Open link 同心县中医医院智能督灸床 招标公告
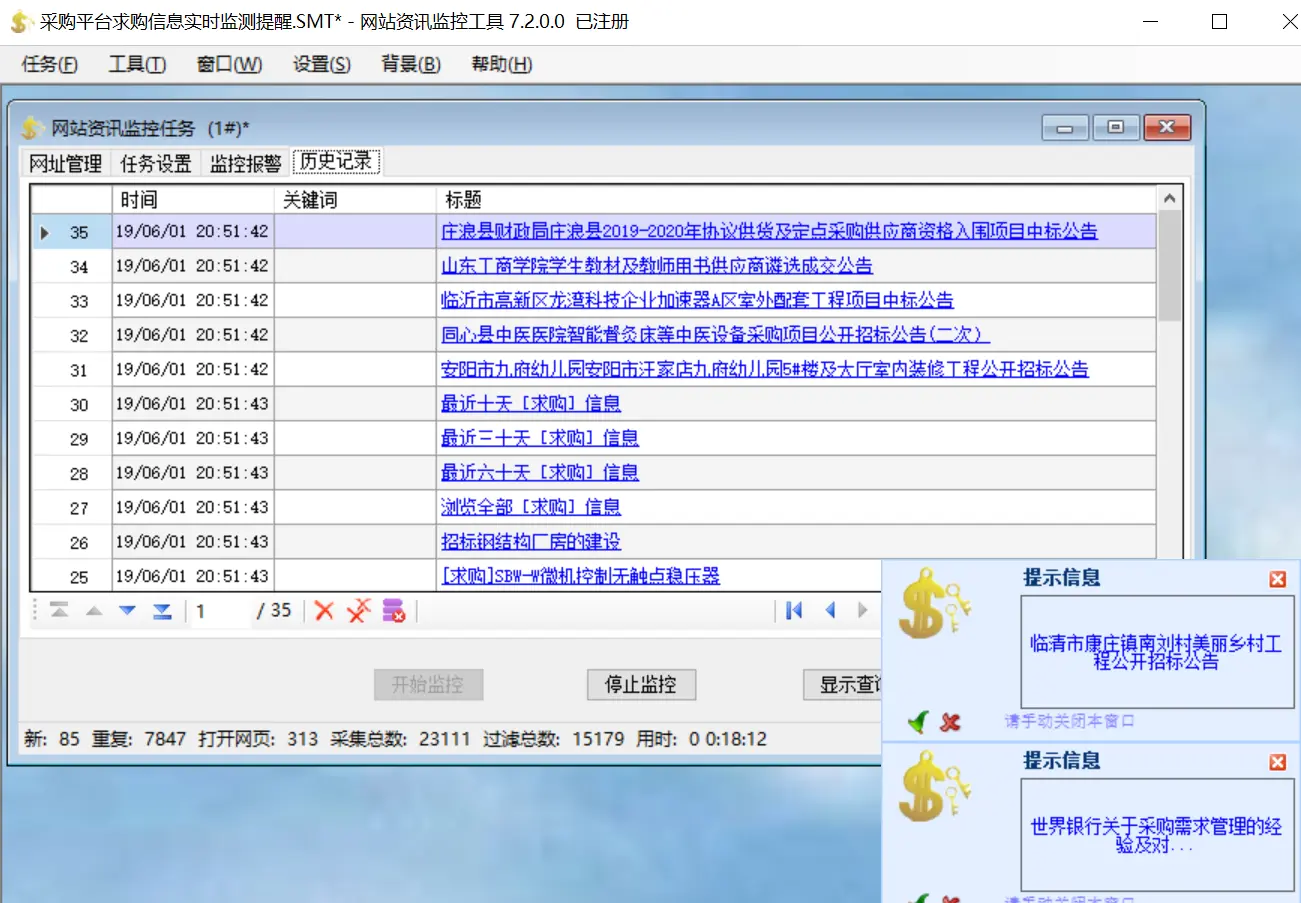This screenshot has width=1301, height=903. tap(715, 335)
